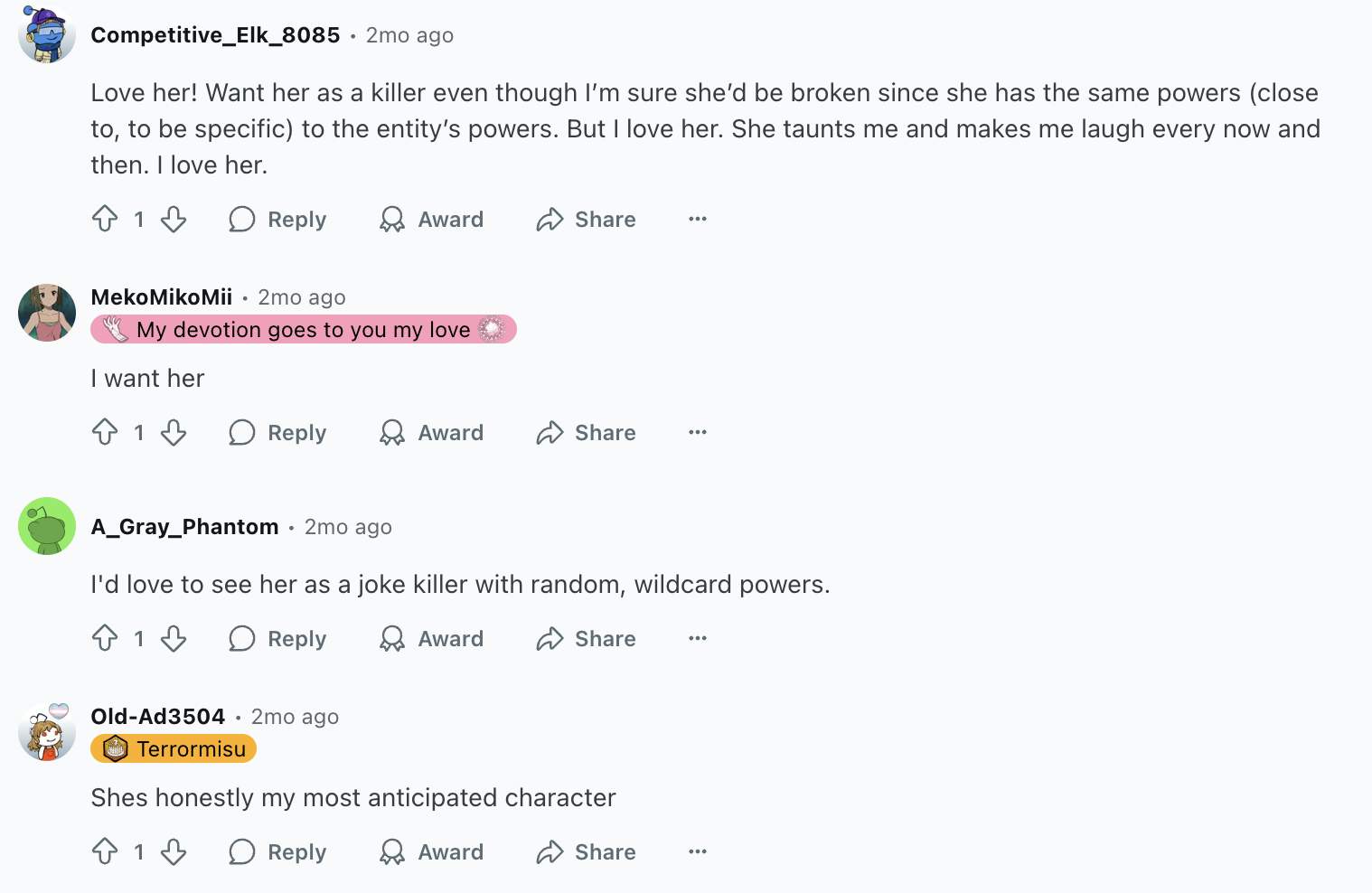Screen dimensions: 1372x893
Task: Click the Share arrow icon under Old-Ad3504's comment
Action: [550, 851]
